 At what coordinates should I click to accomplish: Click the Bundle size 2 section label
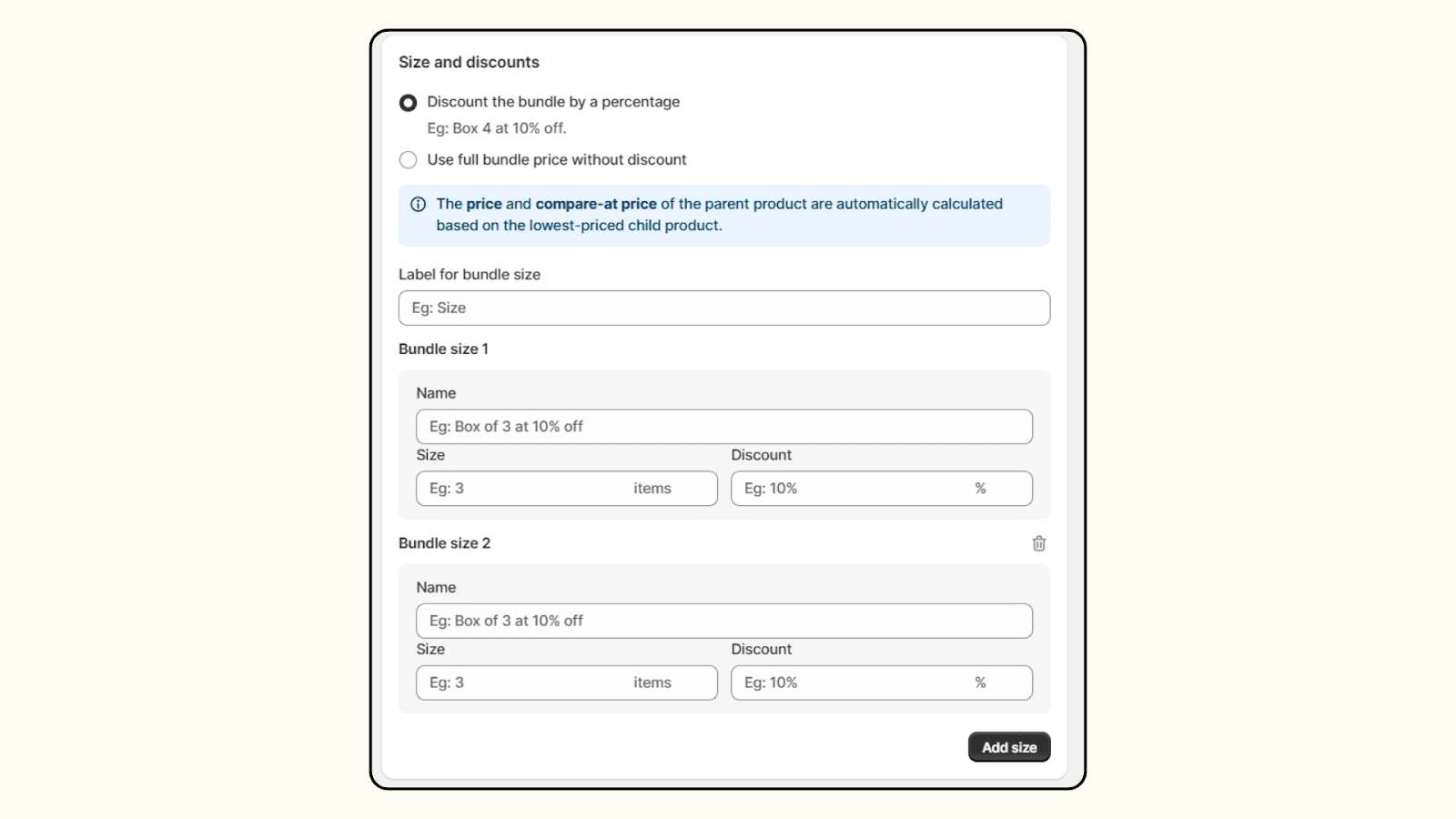point(444,542)
